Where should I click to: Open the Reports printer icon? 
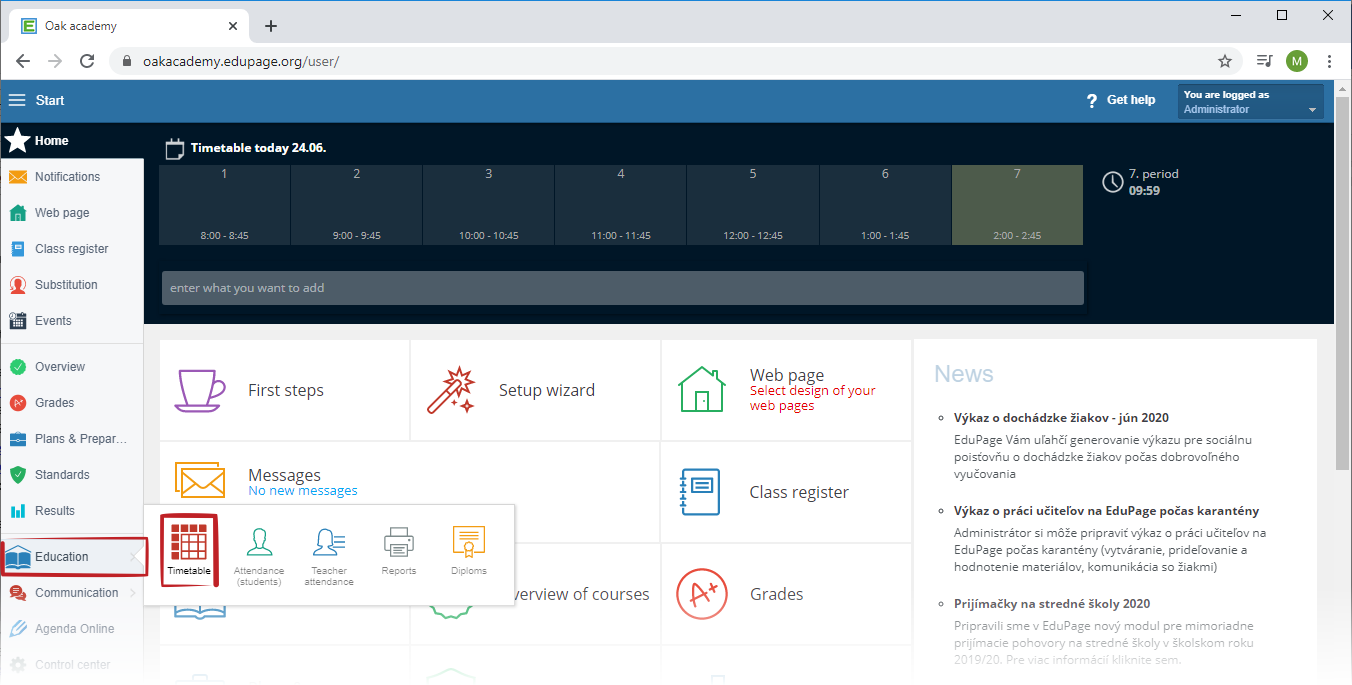(x=398, y=543)
